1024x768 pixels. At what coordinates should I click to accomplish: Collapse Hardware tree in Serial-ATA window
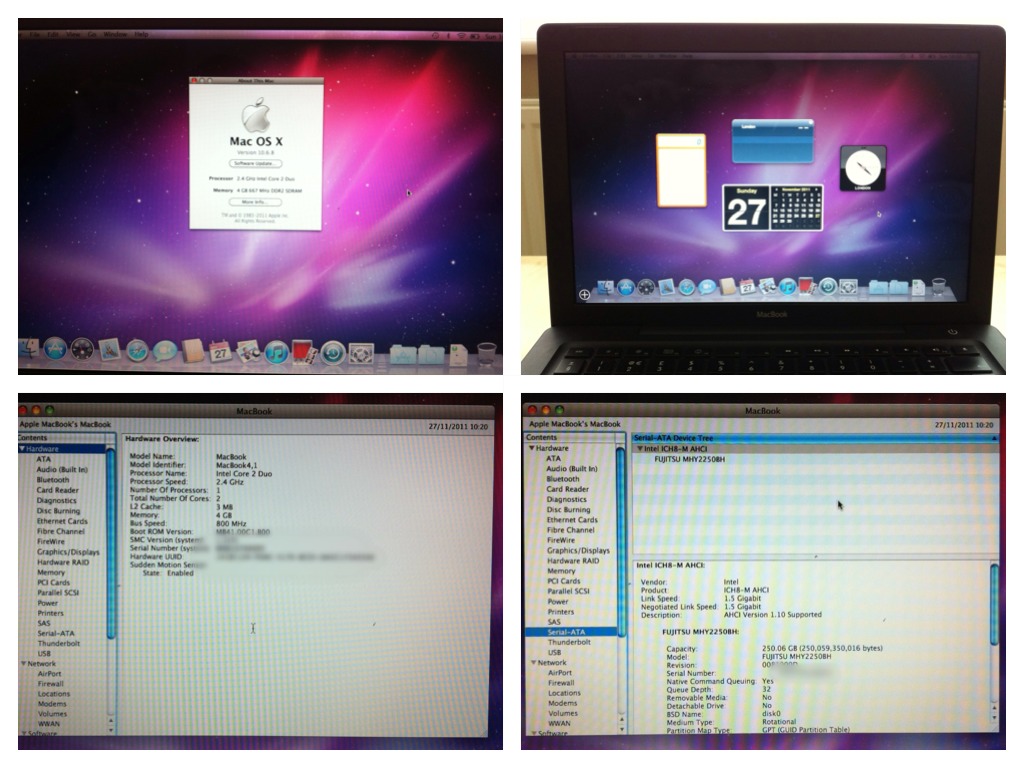point(531,448)
